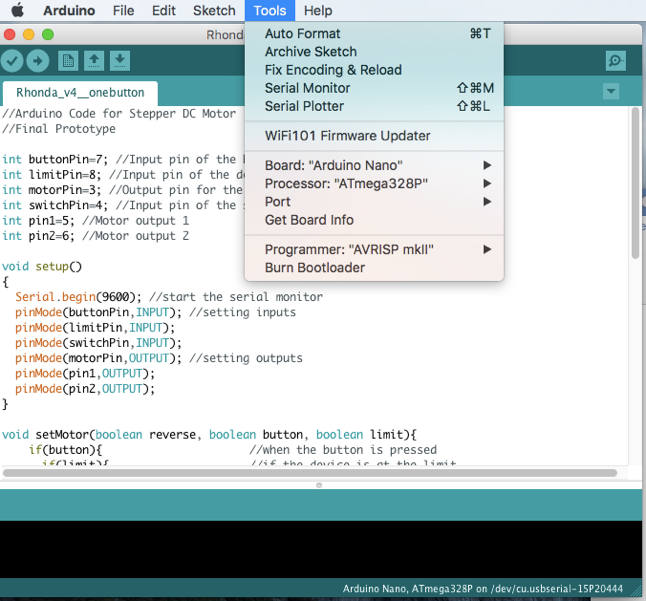Choose Fix Encoding & Reload

[x=374, y=70]
